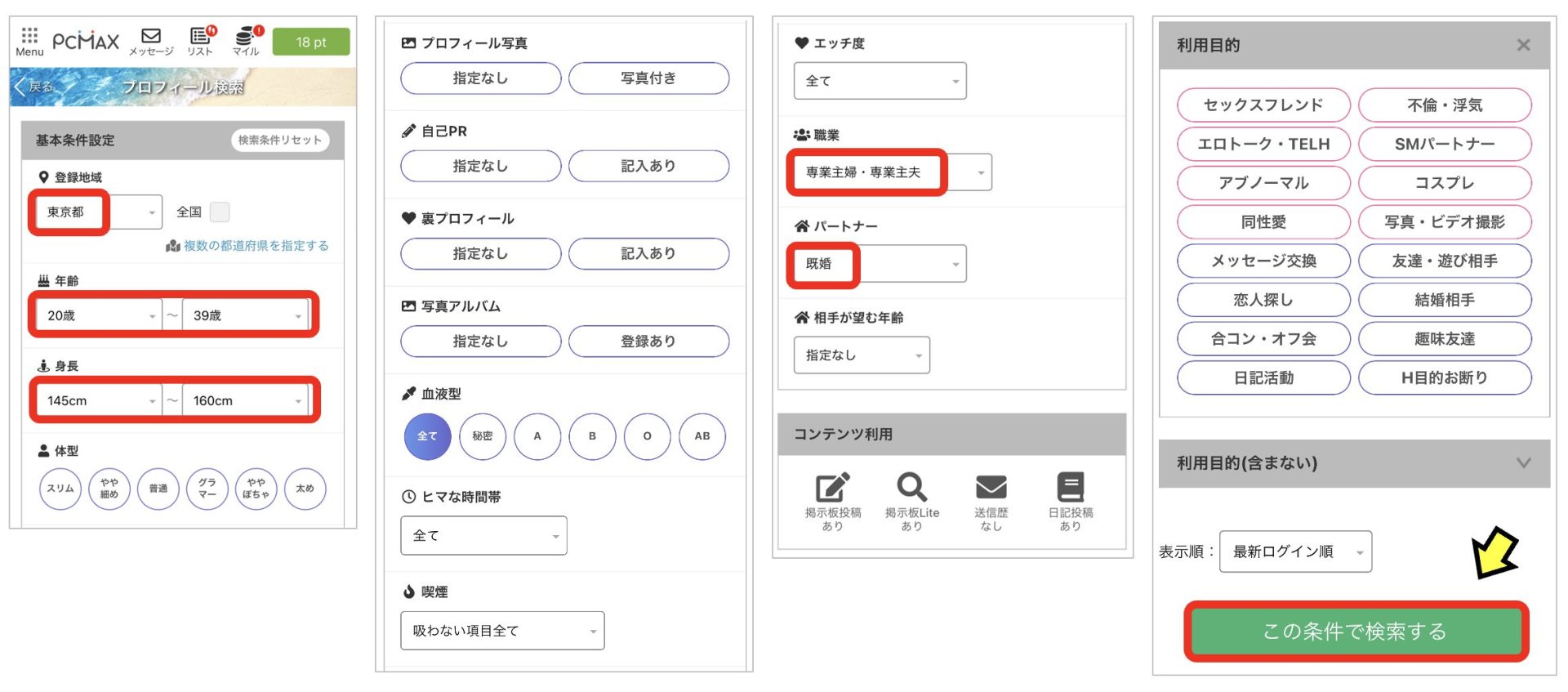Image resolution: width=1568 pixels, height=692 pixels.
Task: Click 複数の都道府県を指定する link
Action: coord(255,246)
